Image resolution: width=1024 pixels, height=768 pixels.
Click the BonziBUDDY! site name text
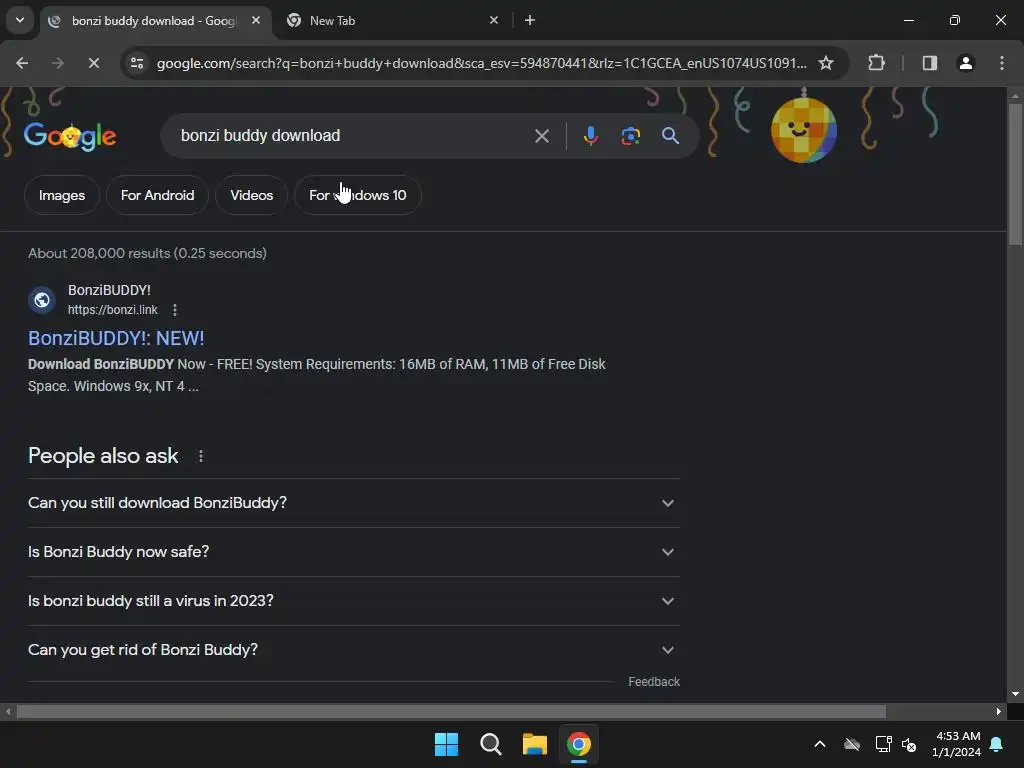coord(109,290)
